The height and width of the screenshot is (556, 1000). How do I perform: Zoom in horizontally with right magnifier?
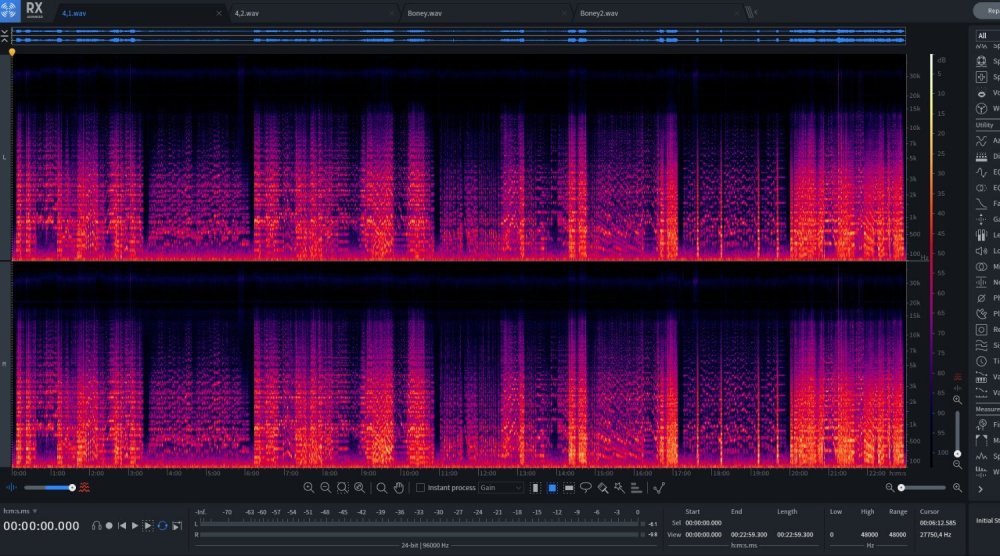pyautogui.click(x=957, y=488)
